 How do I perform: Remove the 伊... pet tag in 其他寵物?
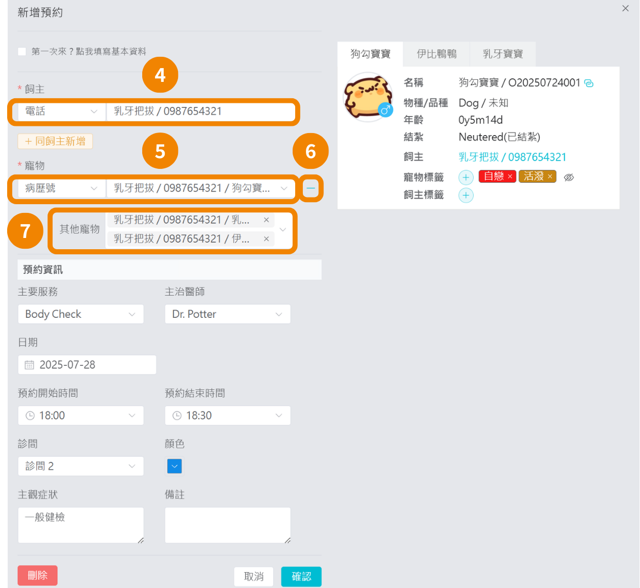coord(266,239)
